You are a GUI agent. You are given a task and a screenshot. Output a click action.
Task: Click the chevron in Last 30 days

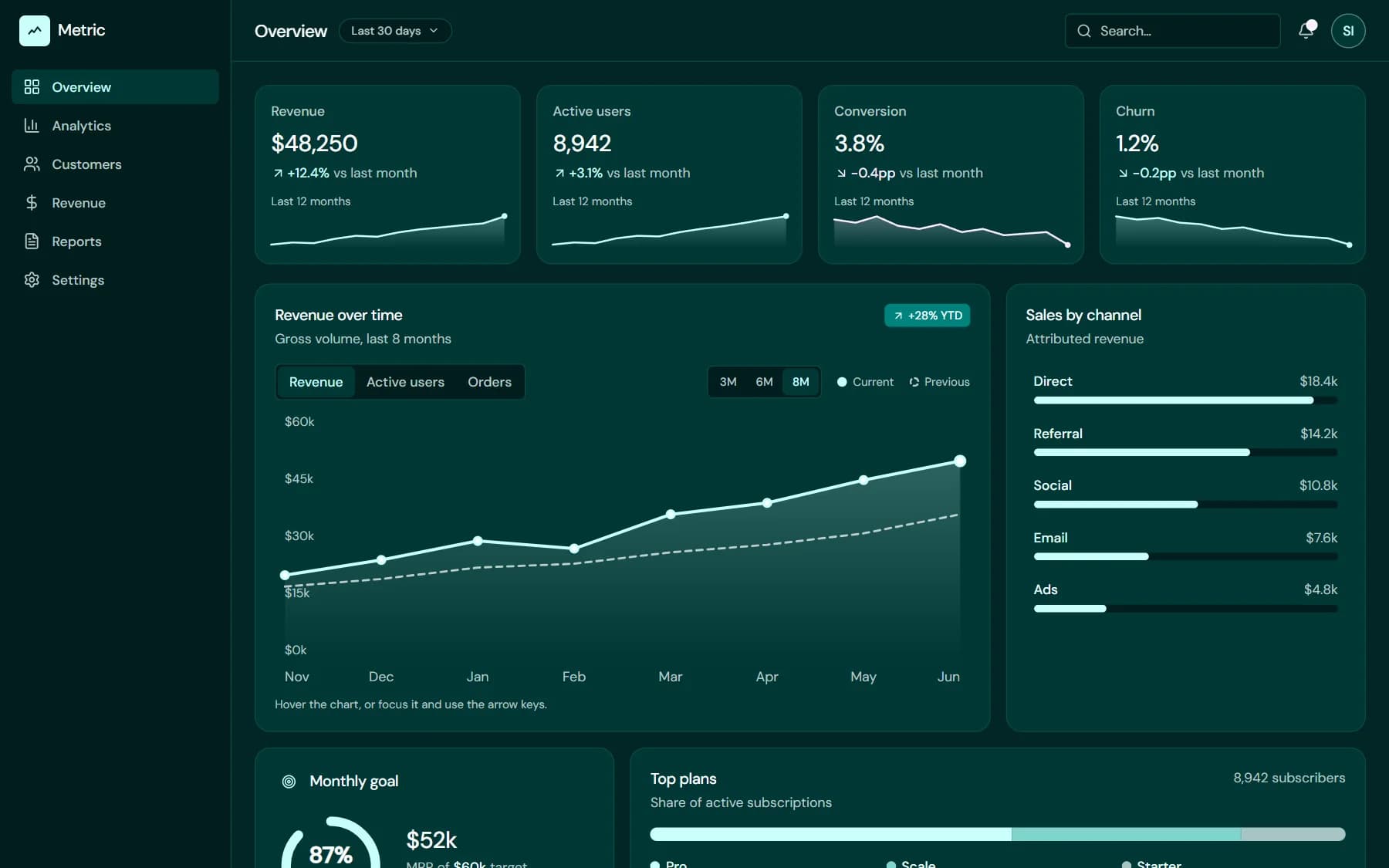point(434,31)
